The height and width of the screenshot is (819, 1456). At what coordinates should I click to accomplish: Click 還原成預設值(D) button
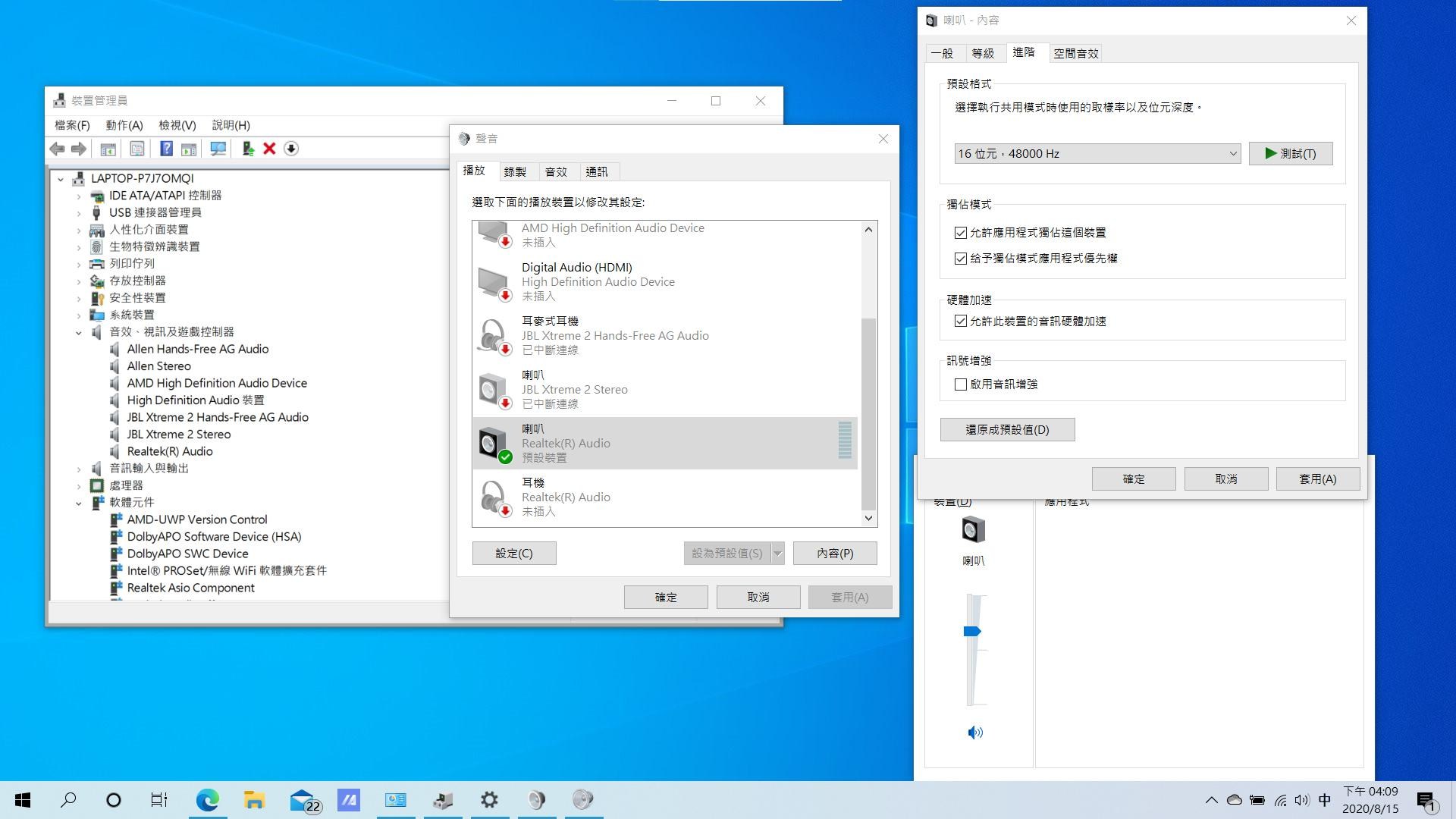(1007, 430)
